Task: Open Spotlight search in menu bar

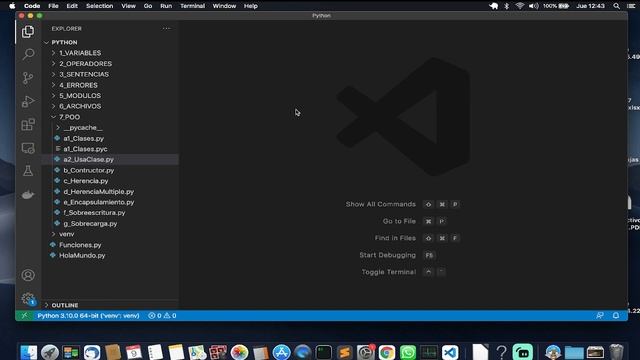Action: pyautogui.click(x=616, y=6)
